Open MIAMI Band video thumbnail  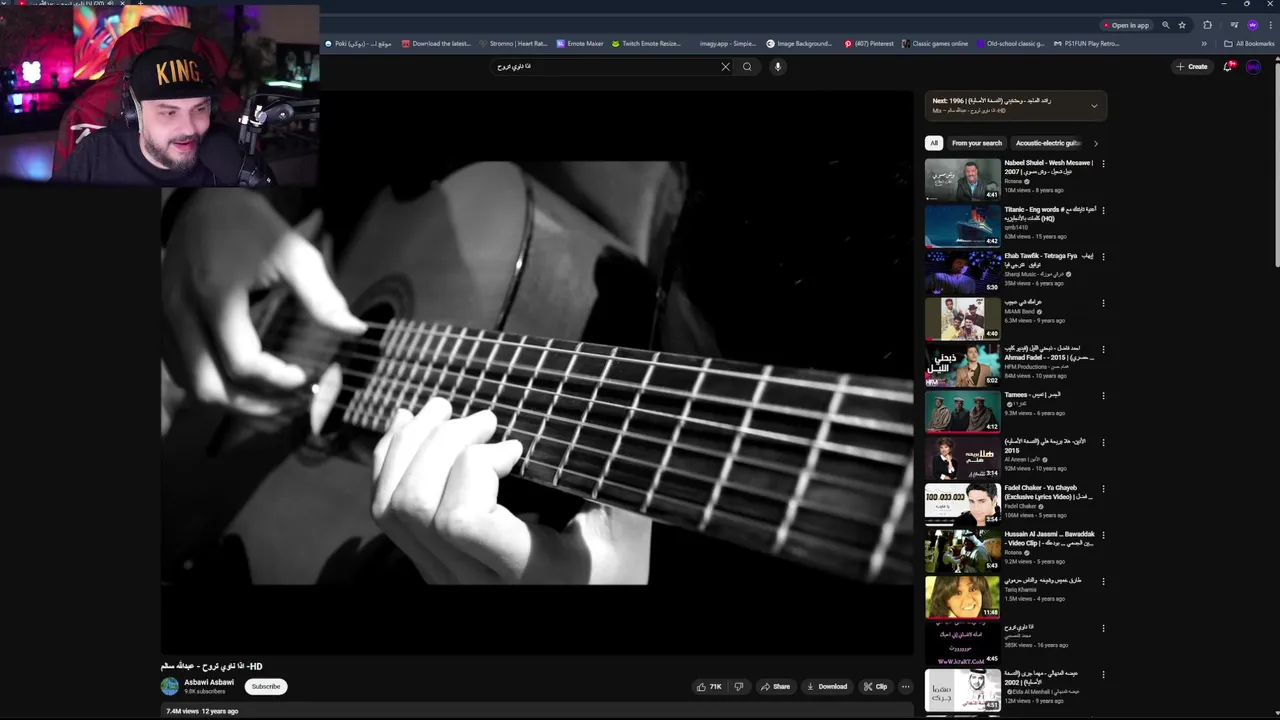[x=962, y=319]
